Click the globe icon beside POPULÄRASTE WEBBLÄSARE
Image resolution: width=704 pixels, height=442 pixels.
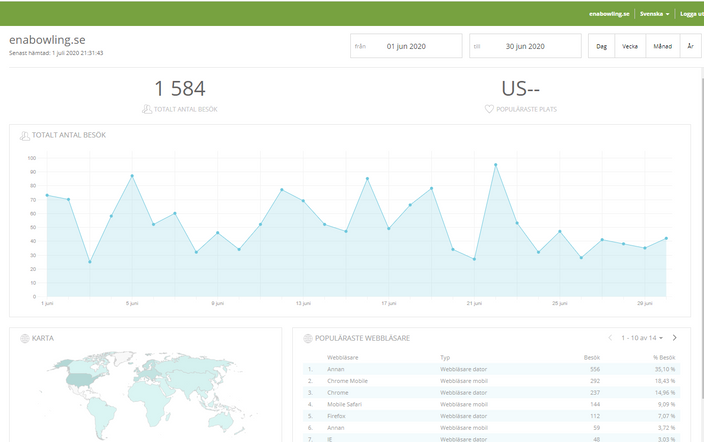point(308,338)
